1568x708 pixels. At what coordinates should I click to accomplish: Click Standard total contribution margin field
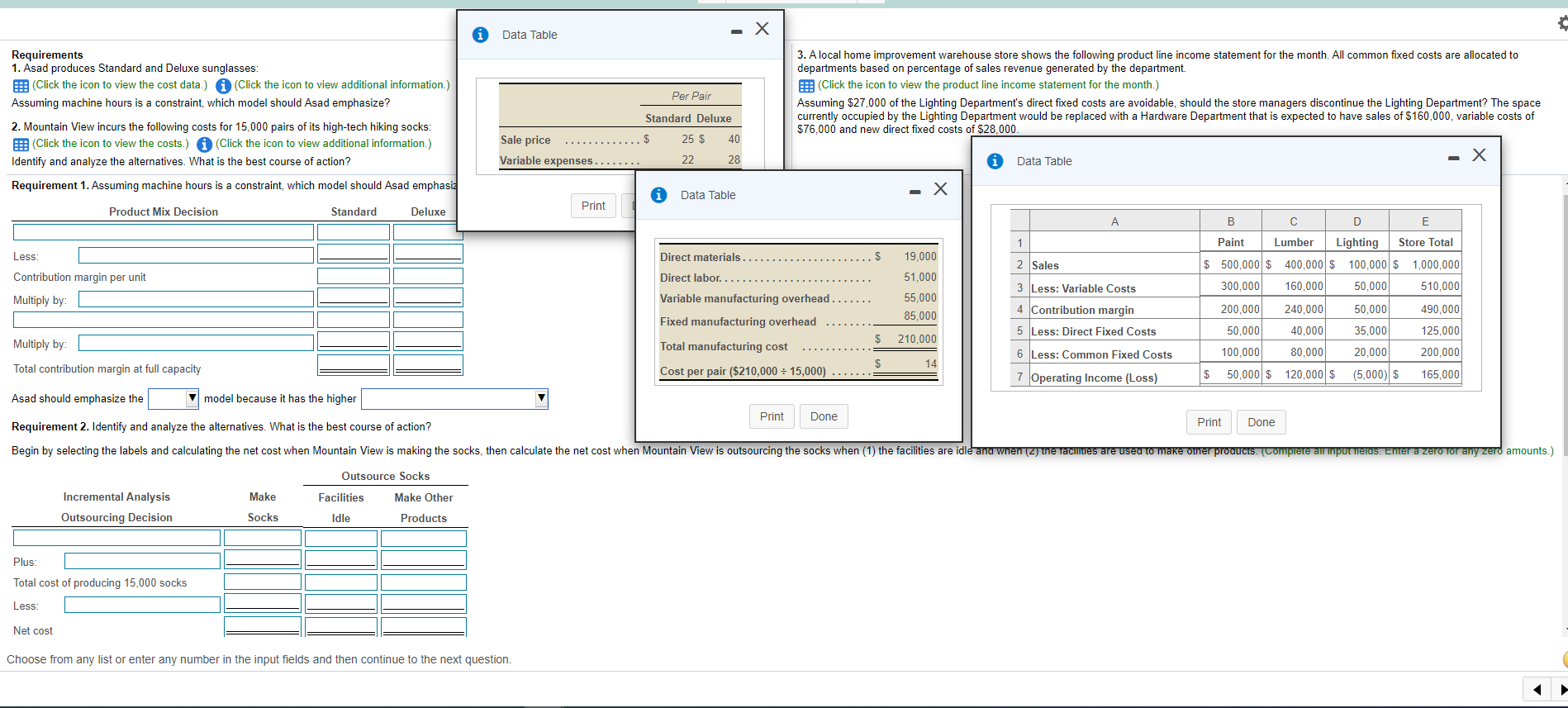tap(354, 364)
